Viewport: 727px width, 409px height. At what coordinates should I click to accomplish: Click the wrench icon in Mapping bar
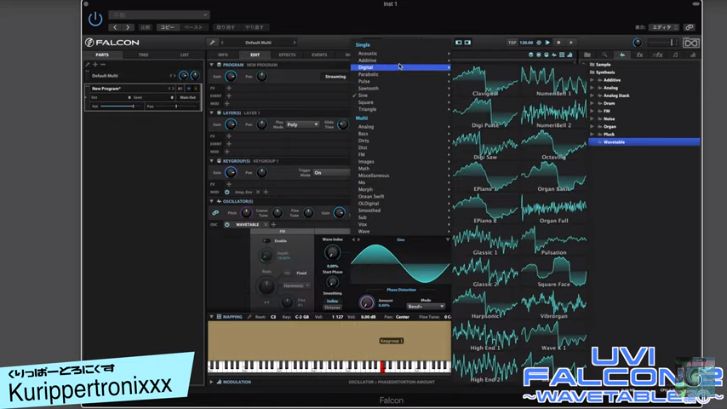(249, 317)
